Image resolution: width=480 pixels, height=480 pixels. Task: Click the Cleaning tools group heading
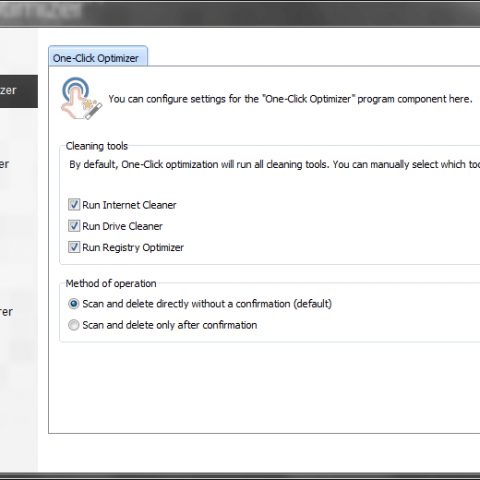[97, 146]
